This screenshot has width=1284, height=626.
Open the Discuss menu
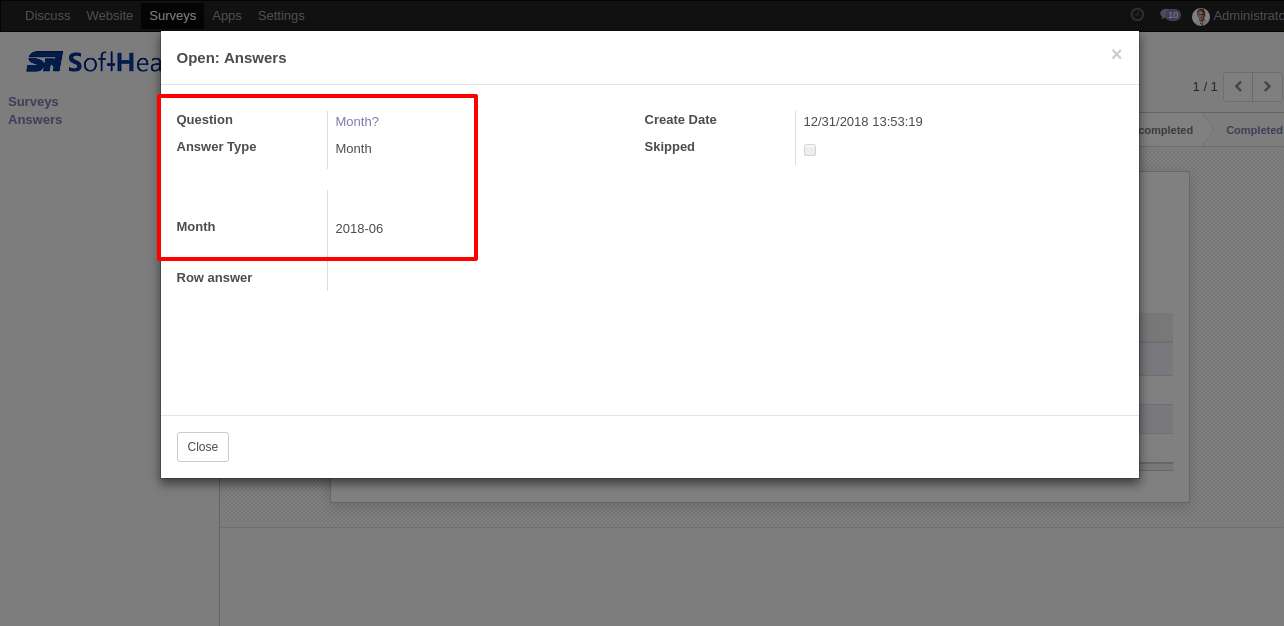point(47,16)
